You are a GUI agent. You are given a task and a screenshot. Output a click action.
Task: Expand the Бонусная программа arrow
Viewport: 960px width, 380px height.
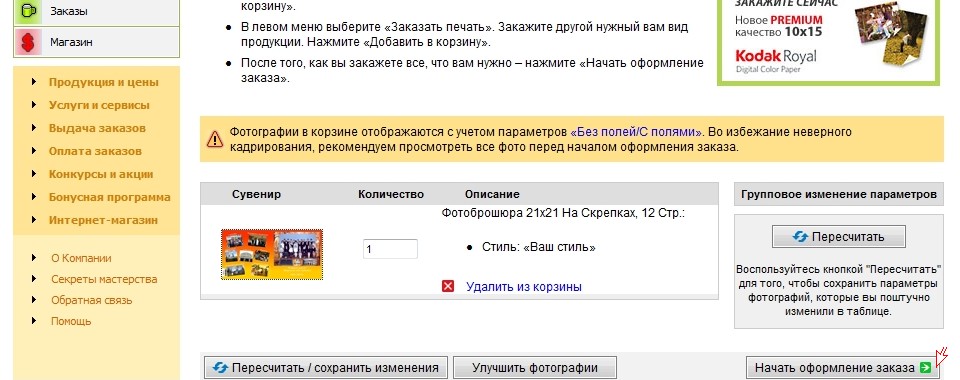[34, 197]
